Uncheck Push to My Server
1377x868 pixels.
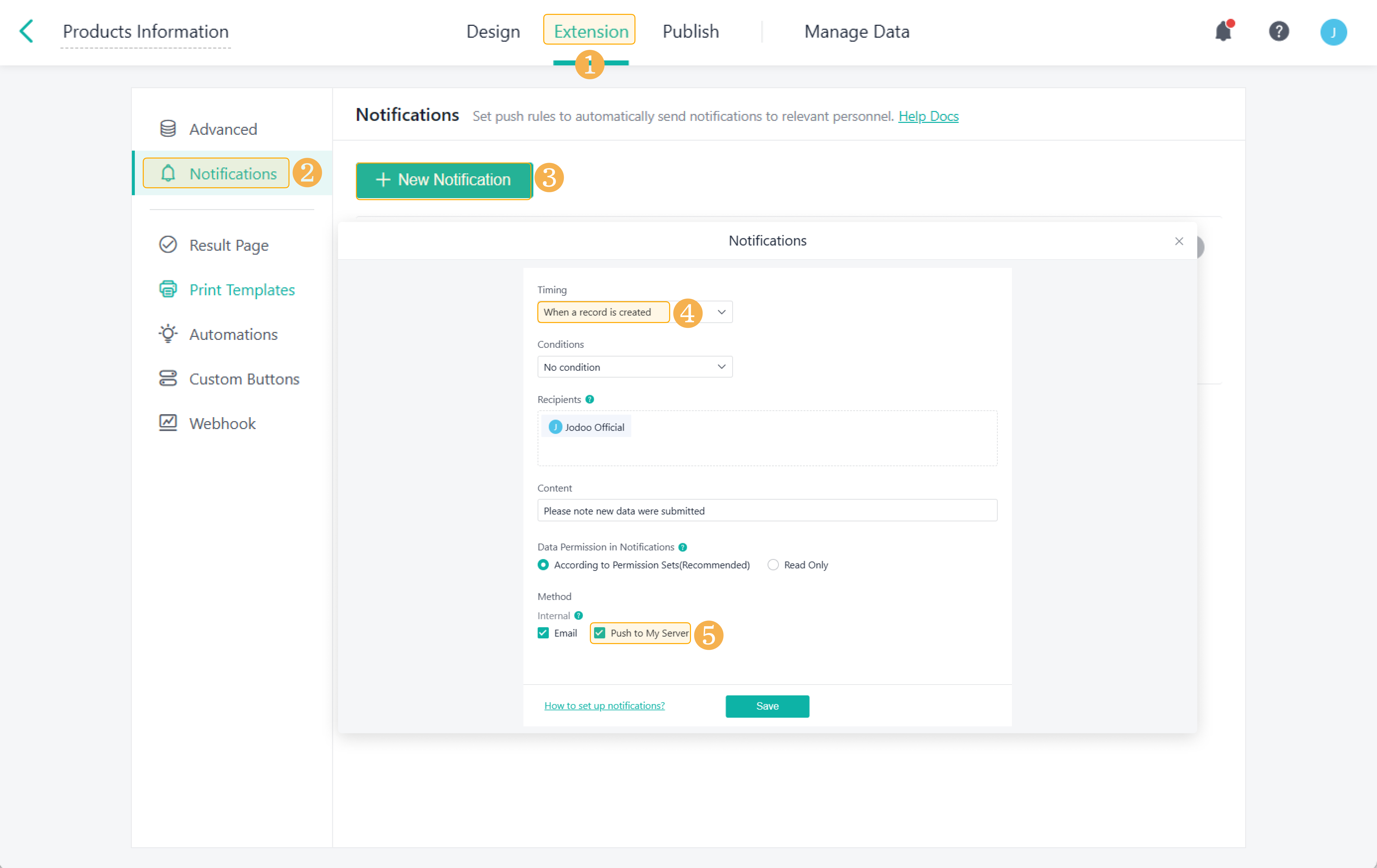[x=599, y=633]
